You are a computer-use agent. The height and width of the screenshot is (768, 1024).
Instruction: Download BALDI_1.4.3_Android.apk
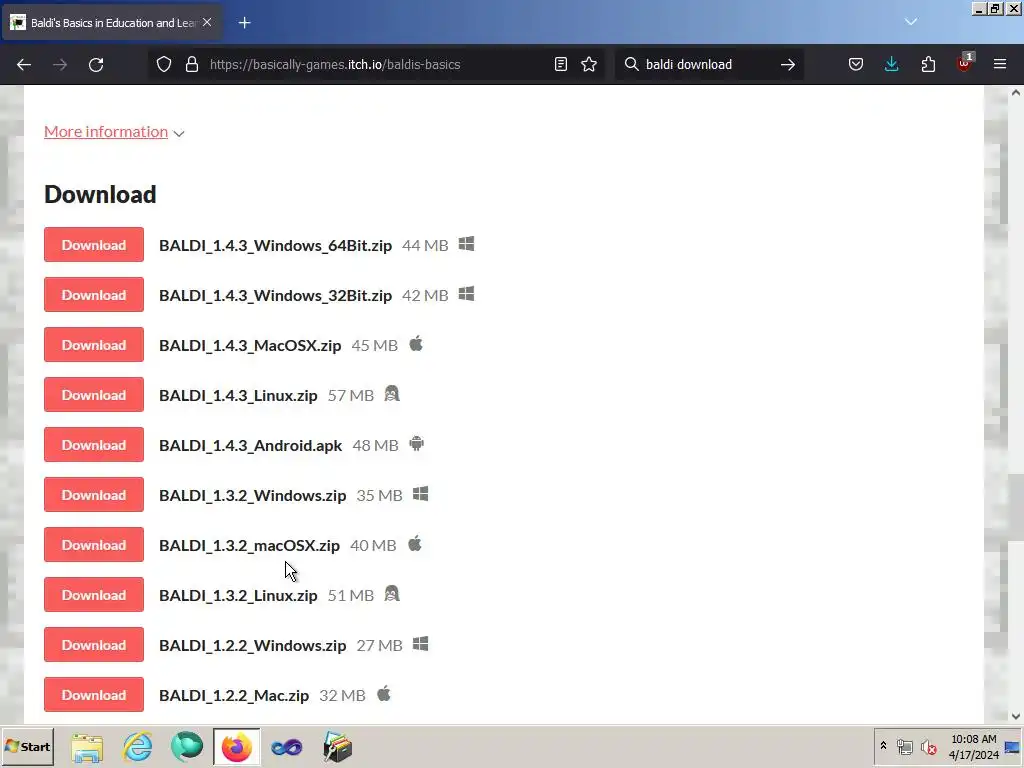click(x=94, y=445)
